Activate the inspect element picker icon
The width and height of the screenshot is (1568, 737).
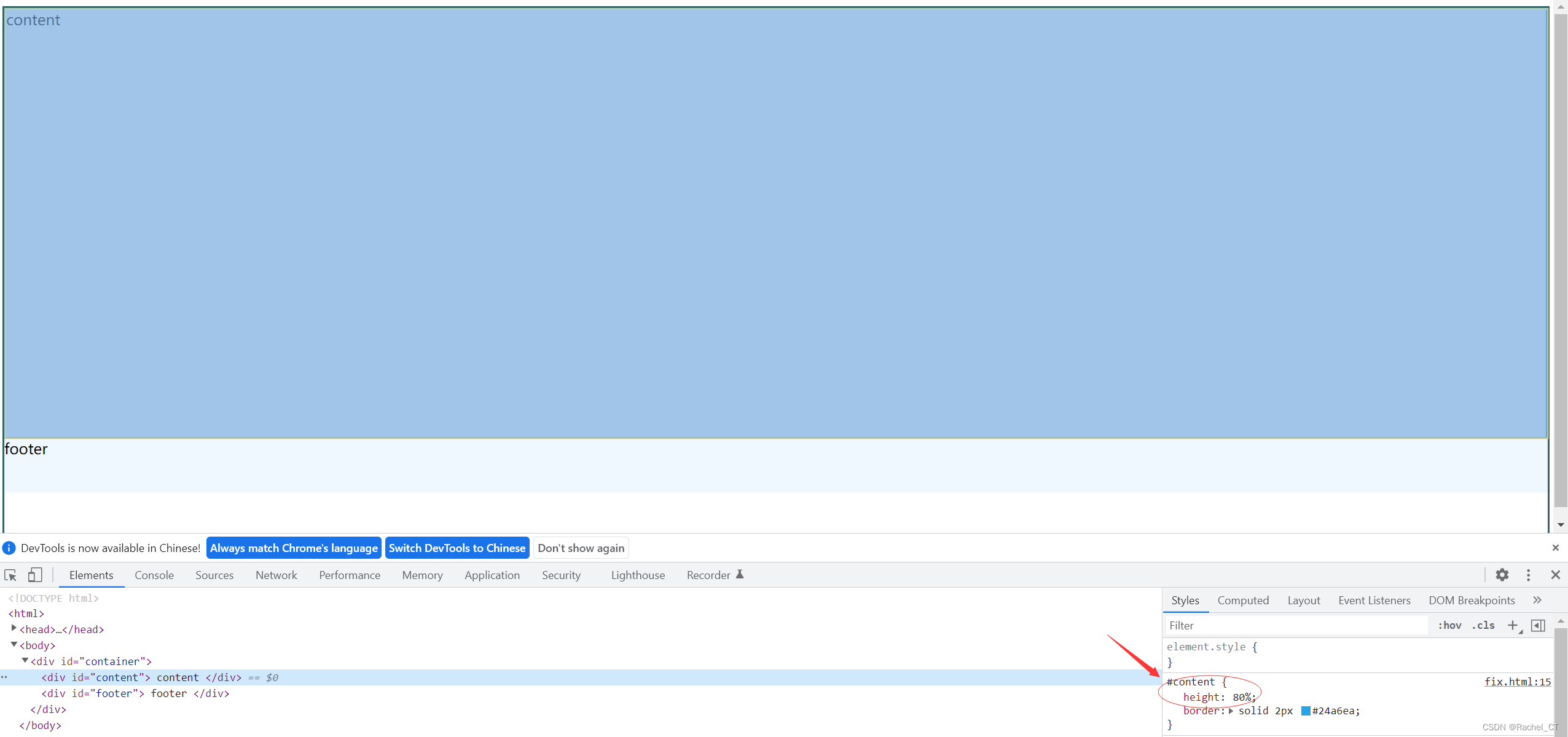[x=10, y=575]
